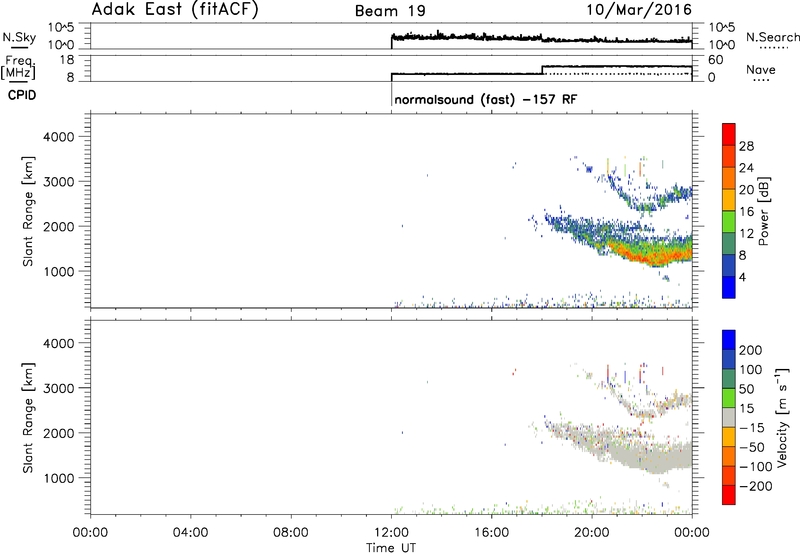
Task: Click the '20:00' time axis label
Action: (592, 533)
